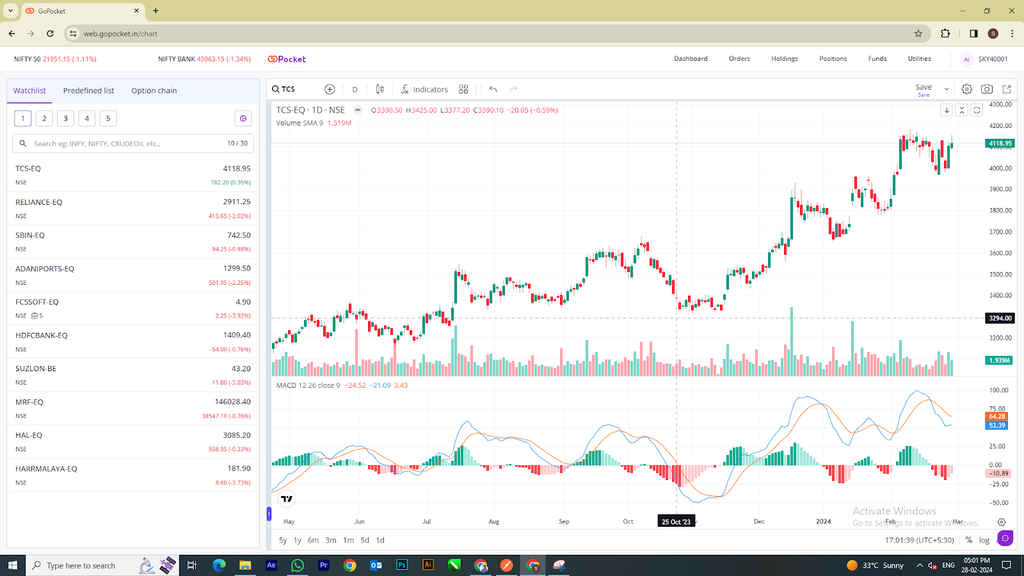Open chart settings gear
This screenshot has width=1024, height=576.
pos(967,89)
